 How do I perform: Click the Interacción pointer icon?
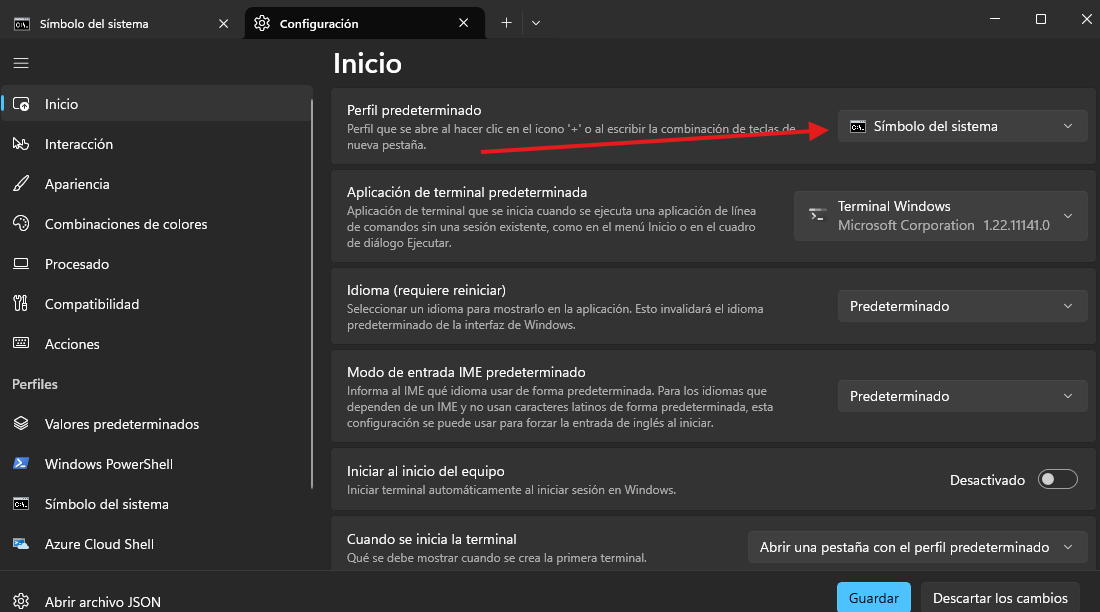21,144
